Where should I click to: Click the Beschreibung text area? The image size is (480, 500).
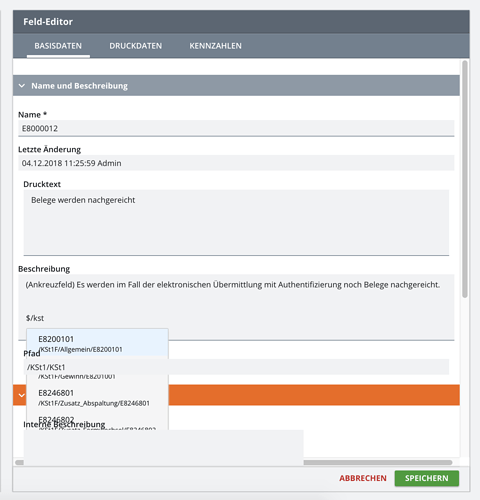[x=236, y=307]
